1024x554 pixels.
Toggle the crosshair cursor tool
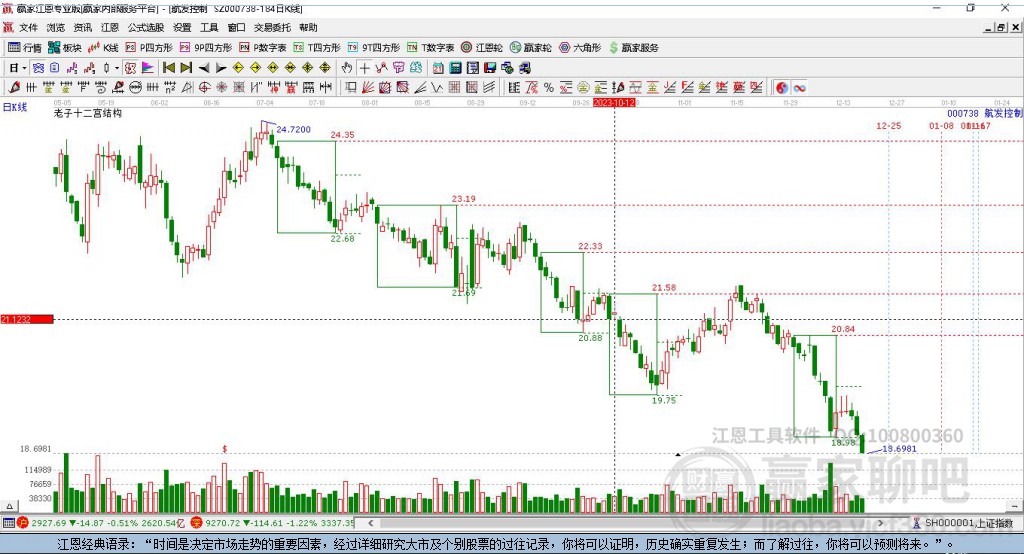364,68
